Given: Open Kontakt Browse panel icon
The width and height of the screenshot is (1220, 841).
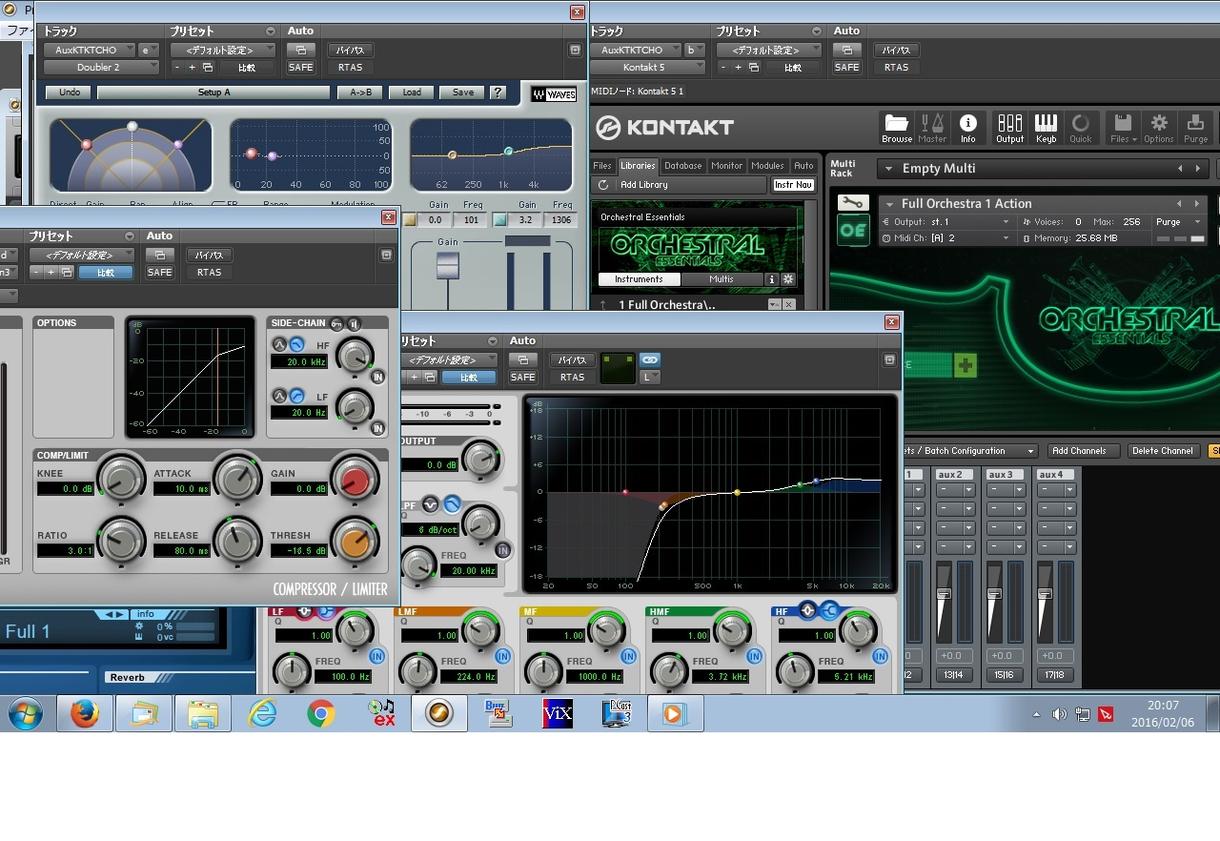Looking at the screenshot, I should (x=897, y=127).
